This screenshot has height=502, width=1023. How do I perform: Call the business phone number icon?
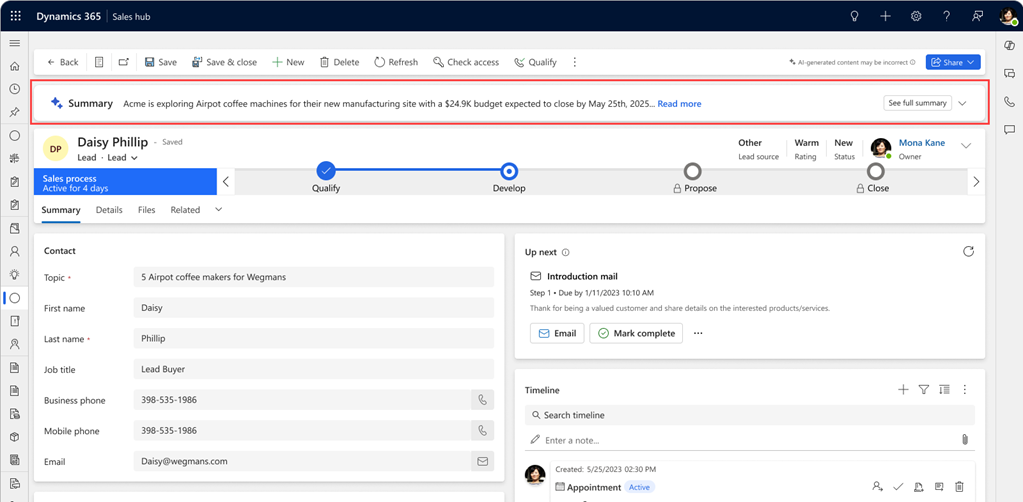[482, 400]
